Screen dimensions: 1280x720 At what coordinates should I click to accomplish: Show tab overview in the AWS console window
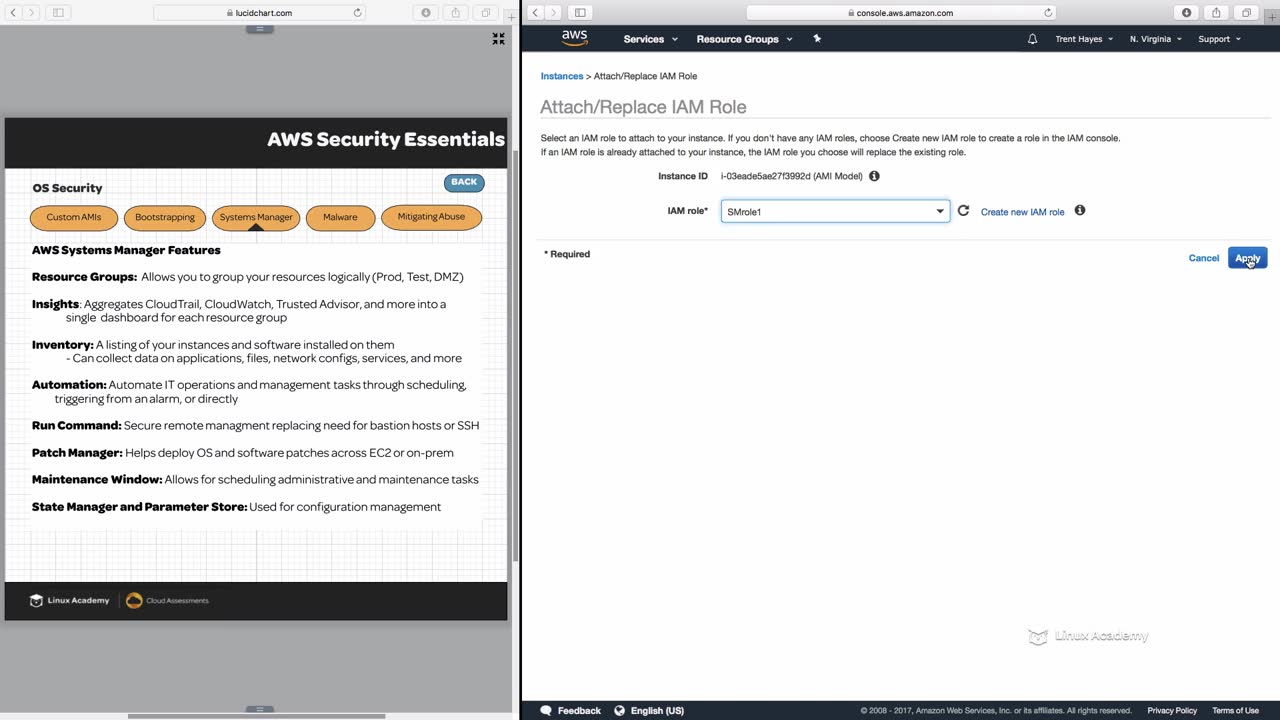[x=1246, y=13]
